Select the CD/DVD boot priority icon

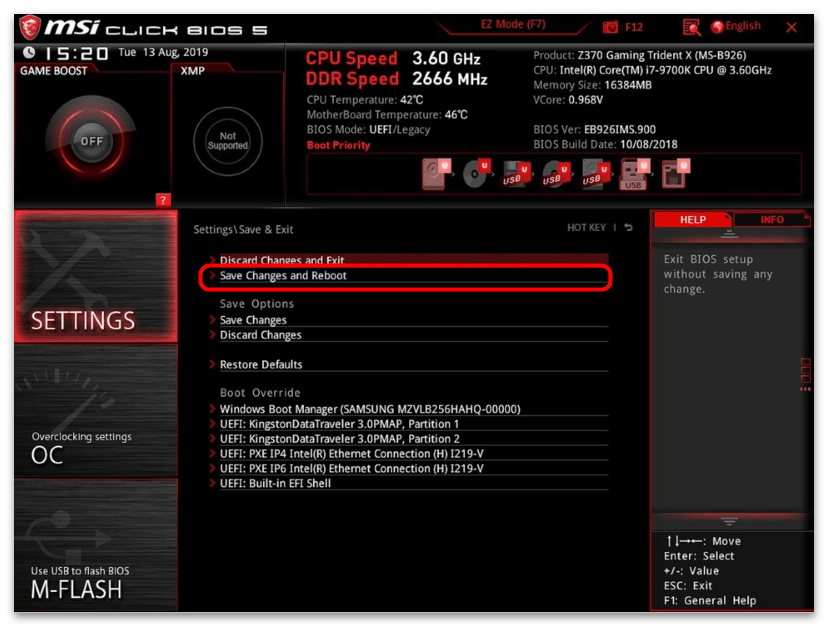click(x=476, y=173)
